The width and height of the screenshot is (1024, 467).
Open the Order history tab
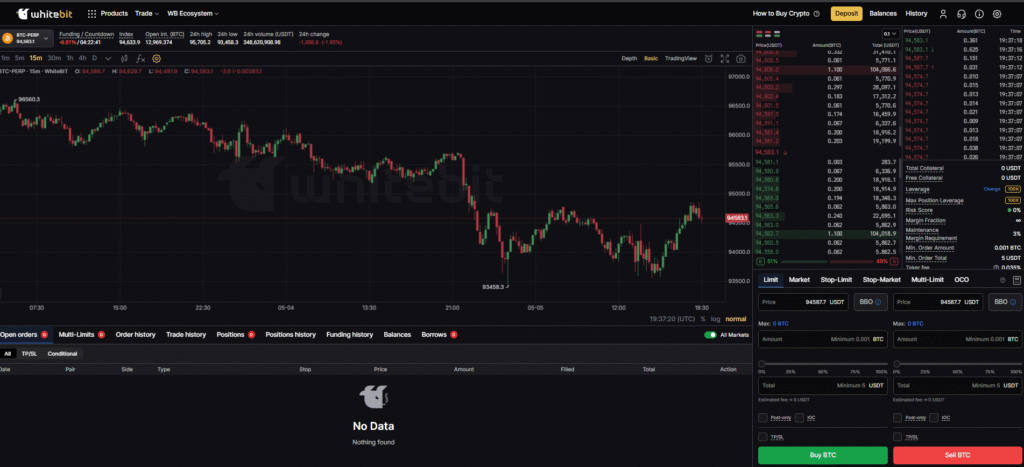[x=135, y=334]
